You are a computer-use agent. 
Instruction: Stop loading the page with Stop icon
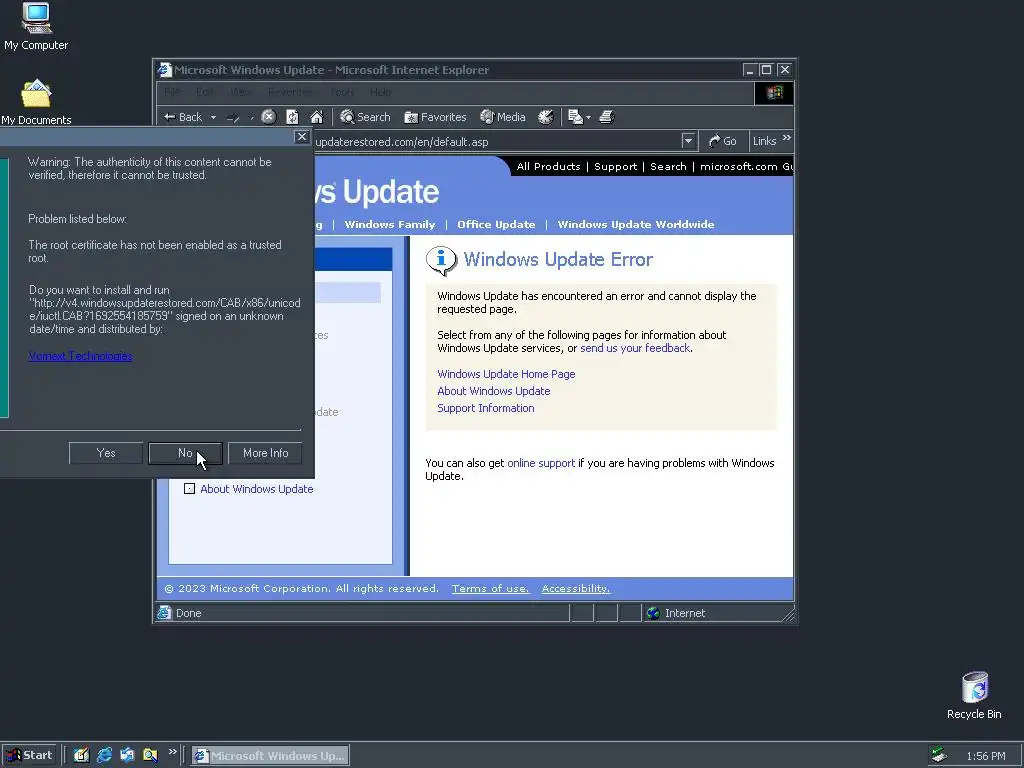click(268, 117)
